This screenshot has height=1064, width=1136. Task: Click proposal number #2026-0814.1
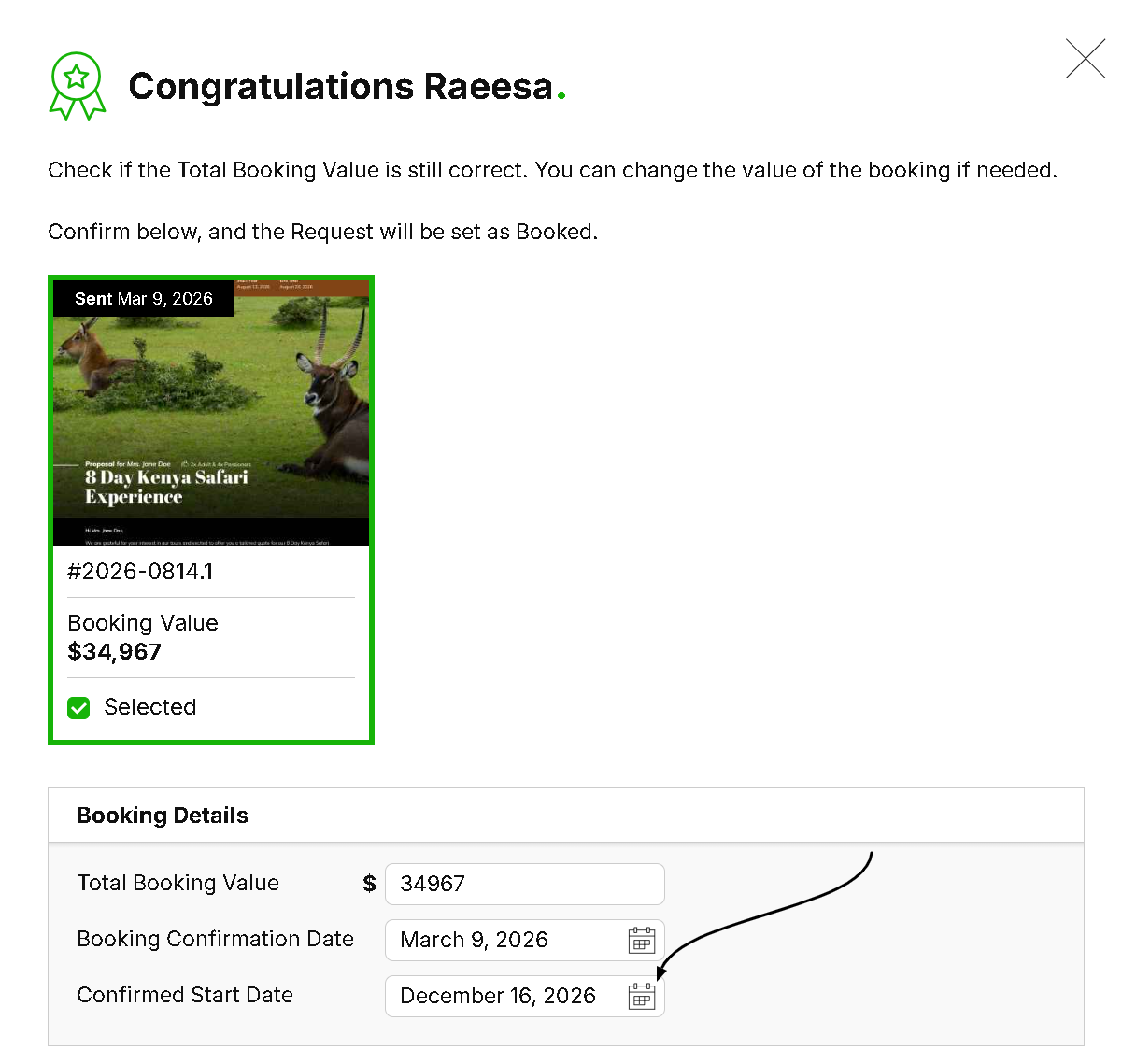[x=140, y=572]
